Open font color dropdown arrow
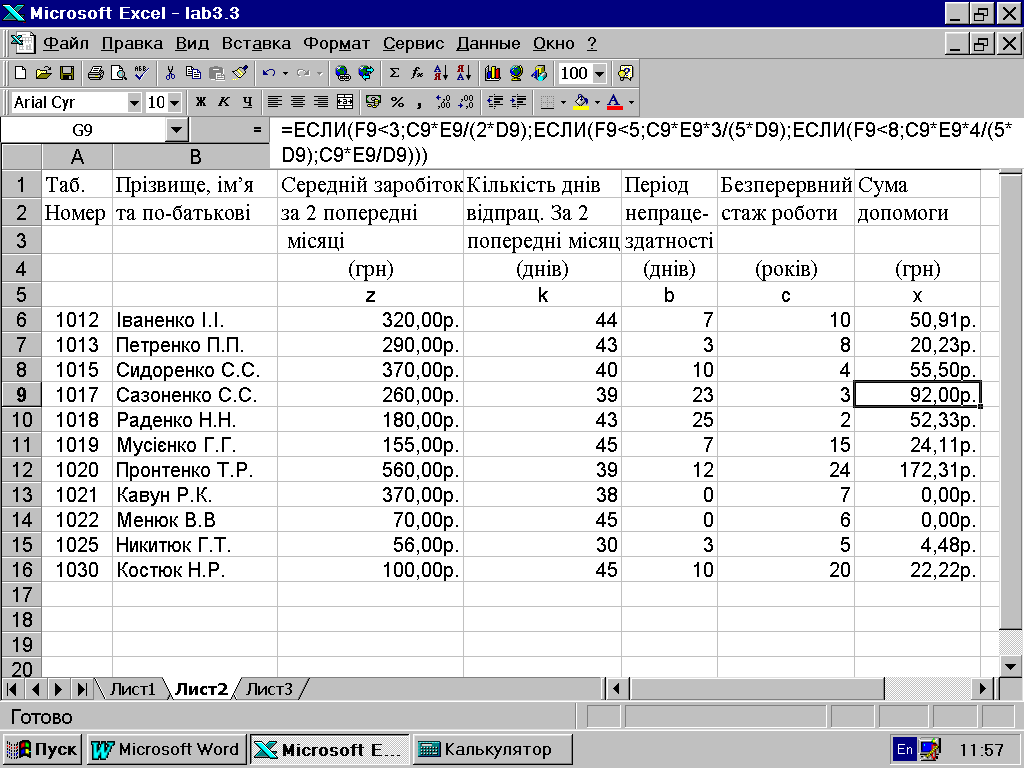The image size is (1024, 768). 631,102
